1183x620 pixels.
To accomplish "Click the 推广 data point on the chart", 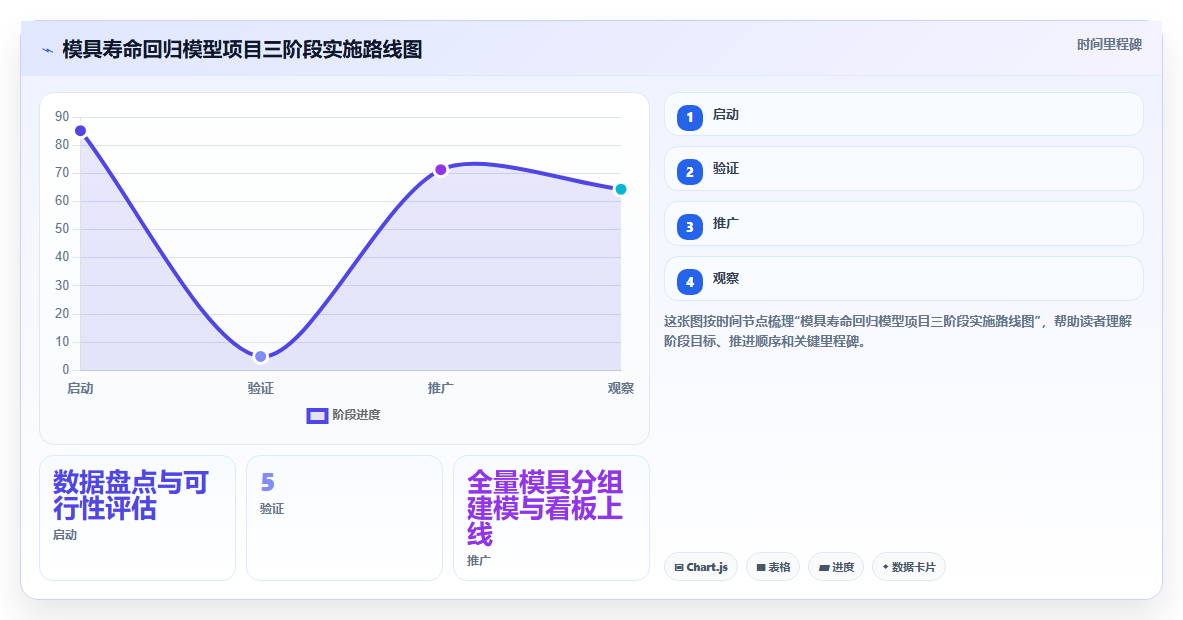I will (x=441, y=170).
